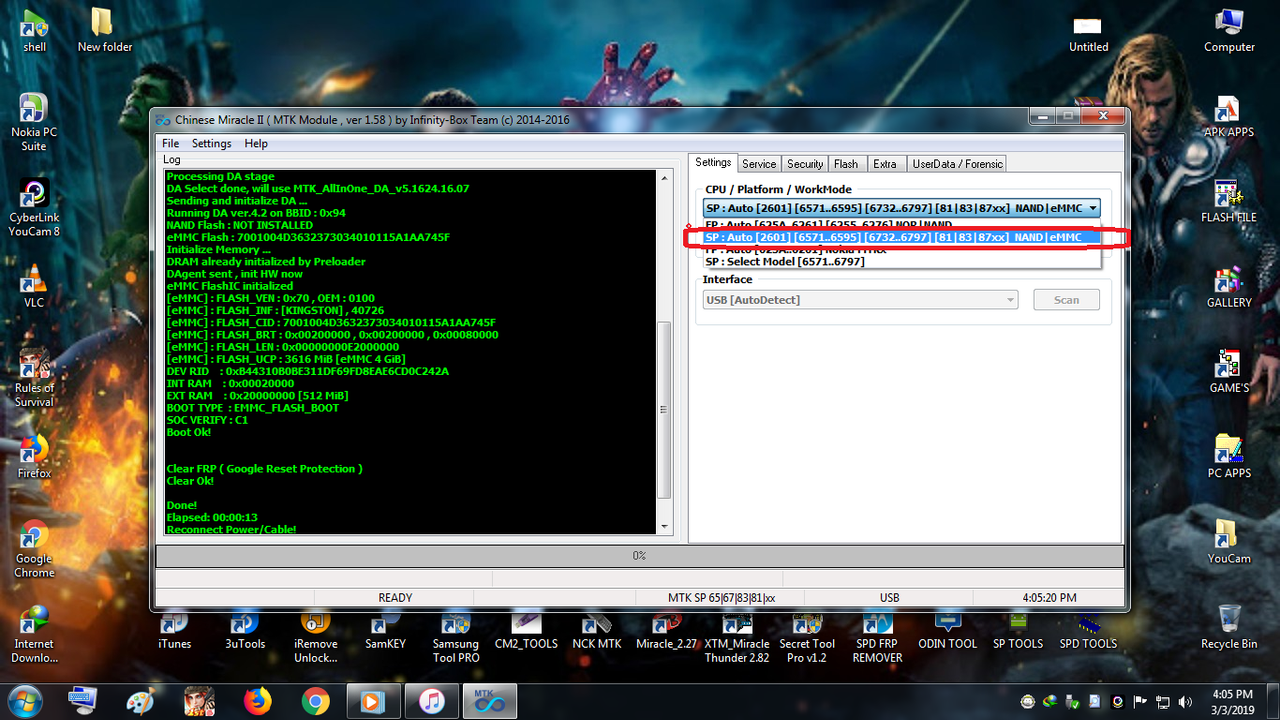Select the SPD FRP REMOVER shortcut
The width and height of the screenshot is (1280, 720).
pos(878,637)
